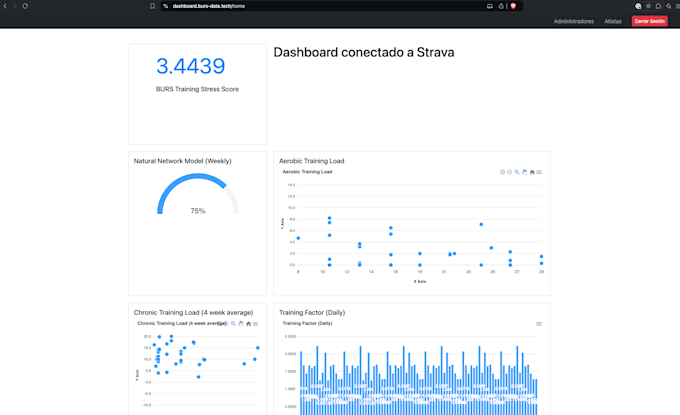Click the share icon in the address bar

coord(501,6)
